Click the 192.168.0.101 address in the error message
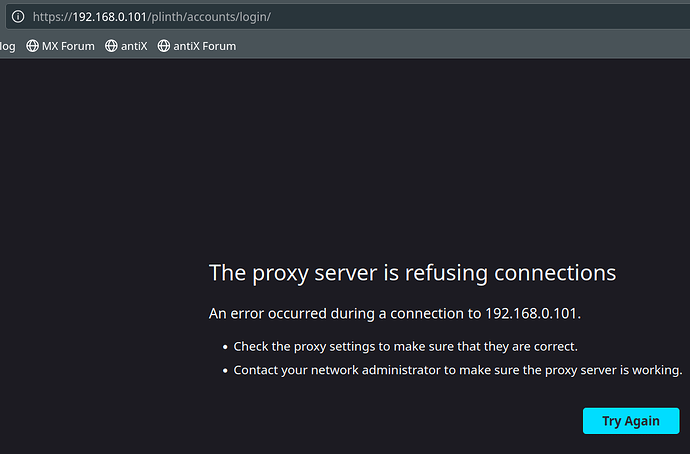 click(531, 313)
